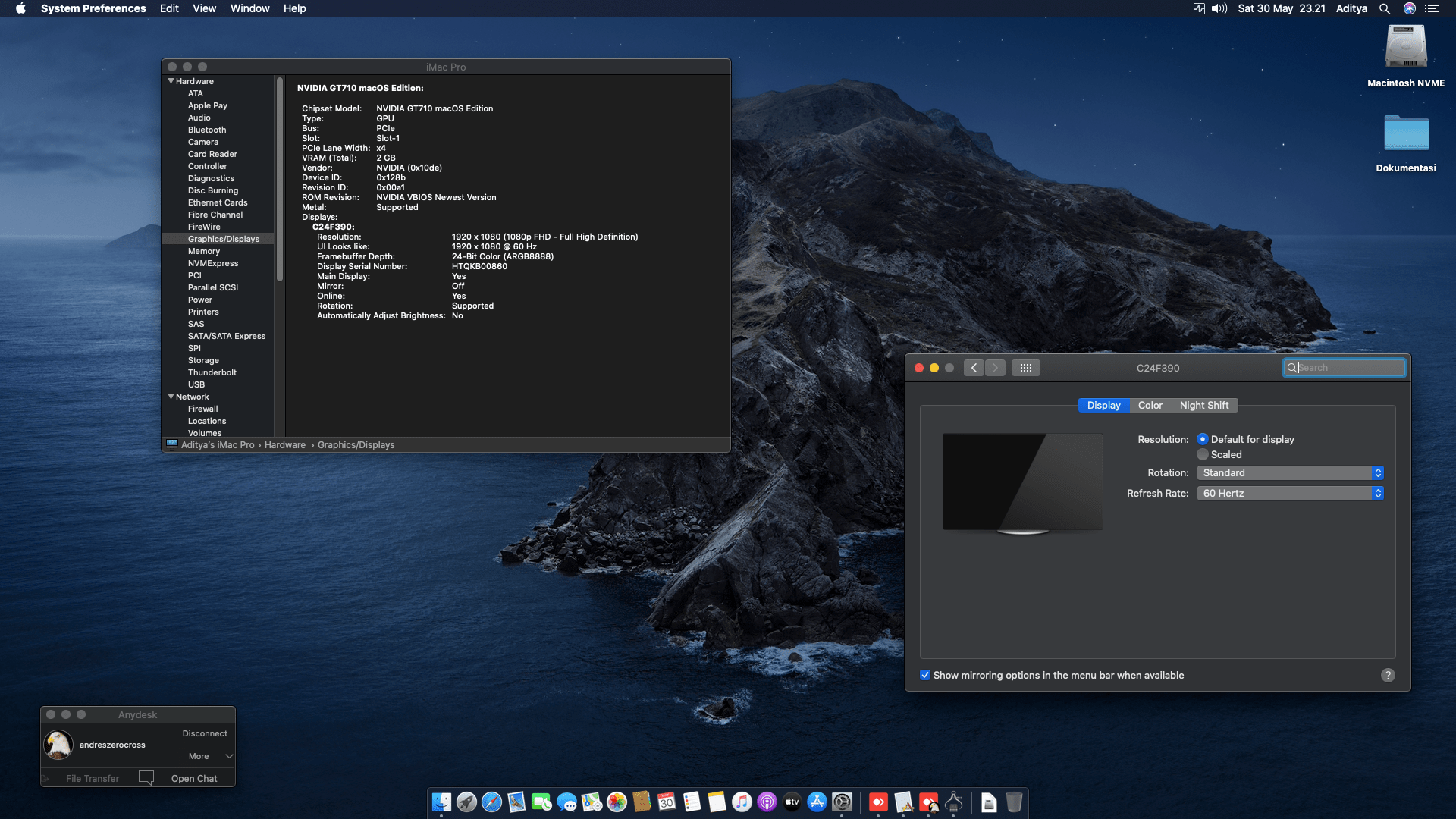Viewport: 1456px width, 819px height.
Task: Uncheck Show mirroring options in the menu bar
Action: click(925, 675)
